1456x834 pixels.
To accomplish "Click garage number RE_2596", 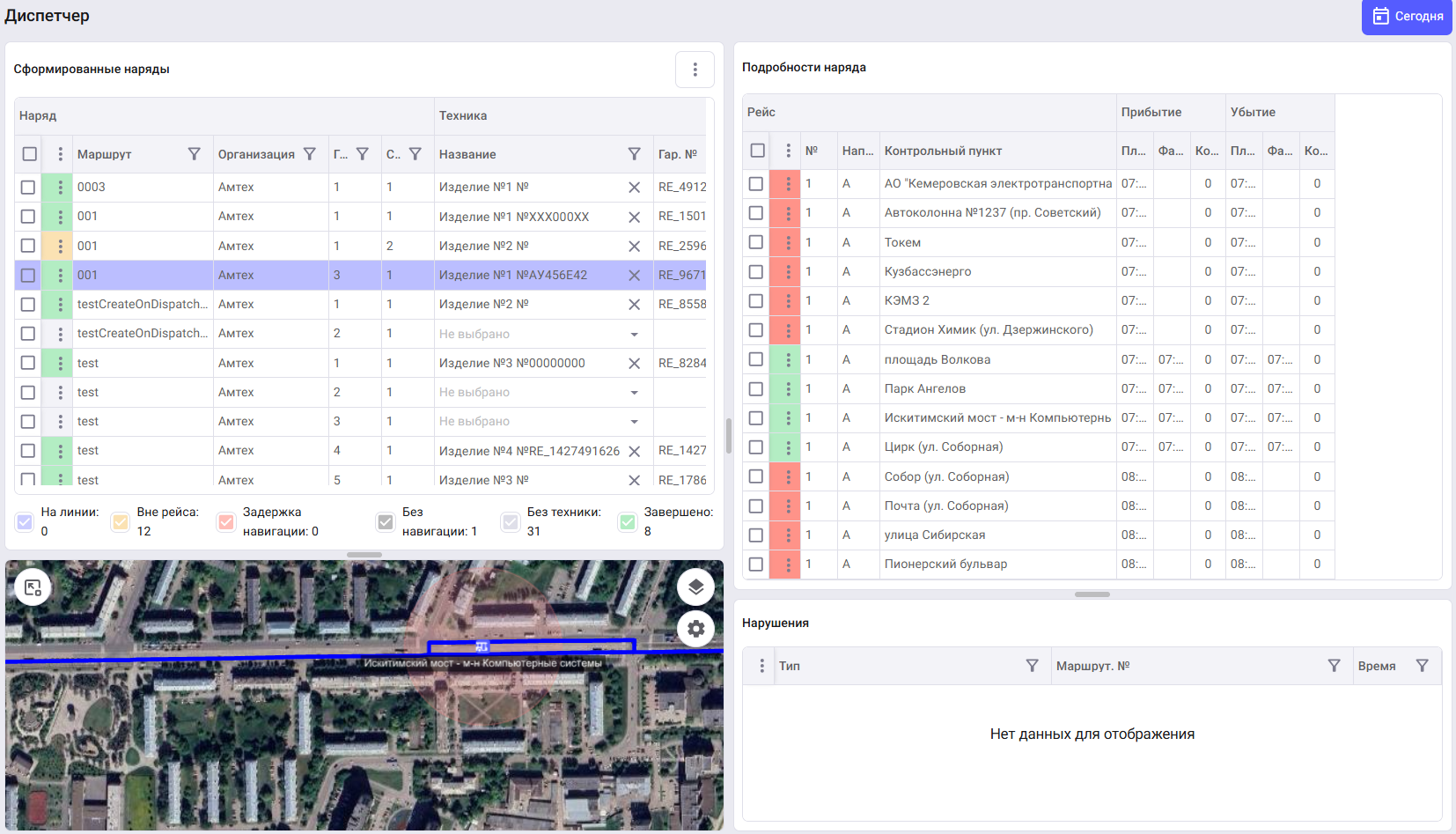I will (x=682, y=246).
